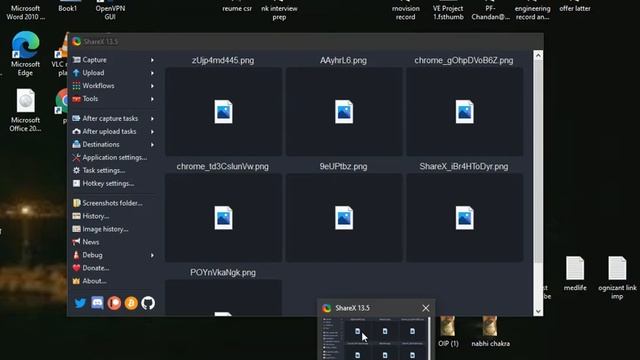Viewport: 640px width, 360px height.
Task: Open OIP (1) desktop image
Action: (448, 331)
